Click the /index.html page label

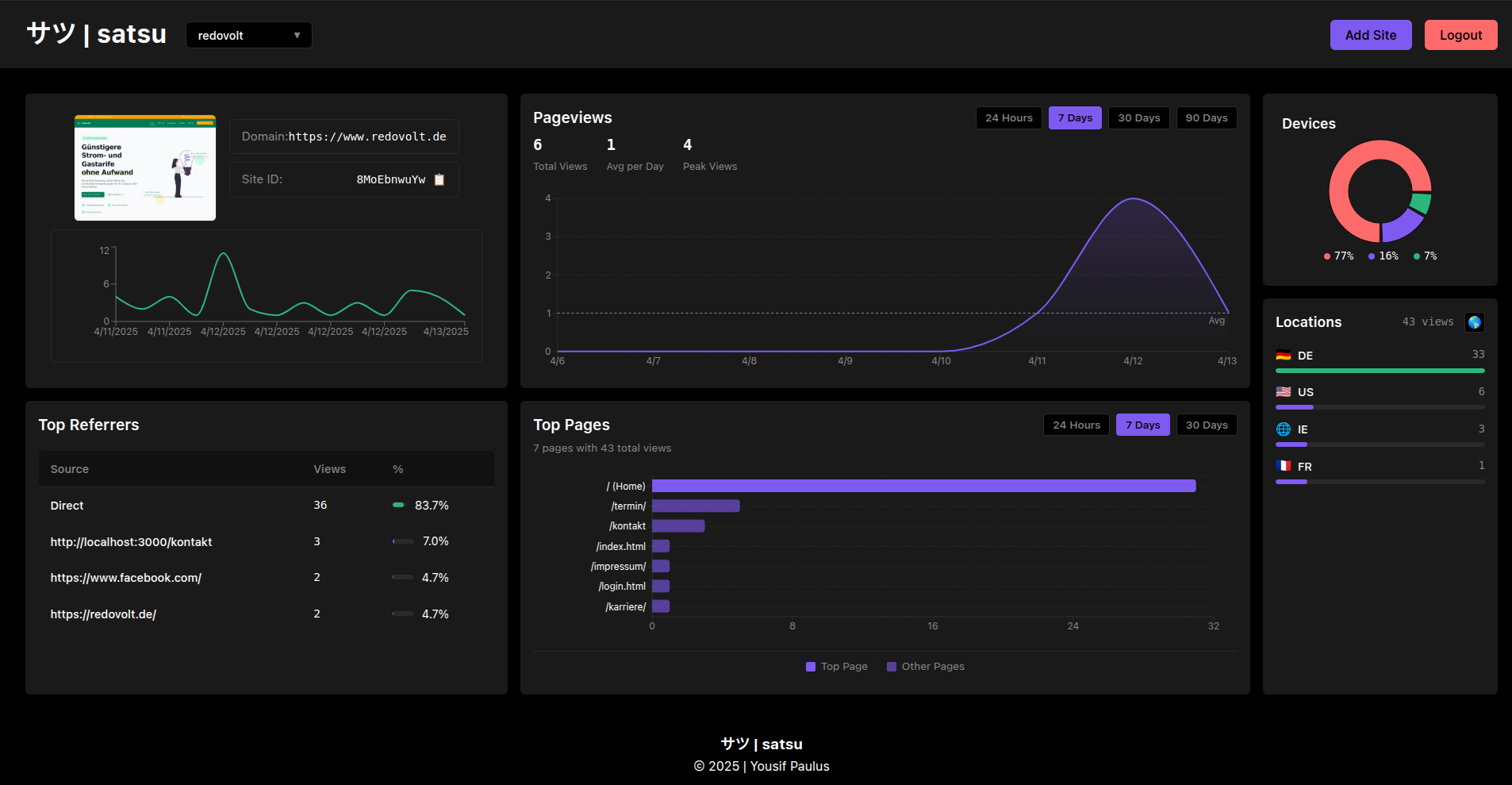[x=621, y=546]
